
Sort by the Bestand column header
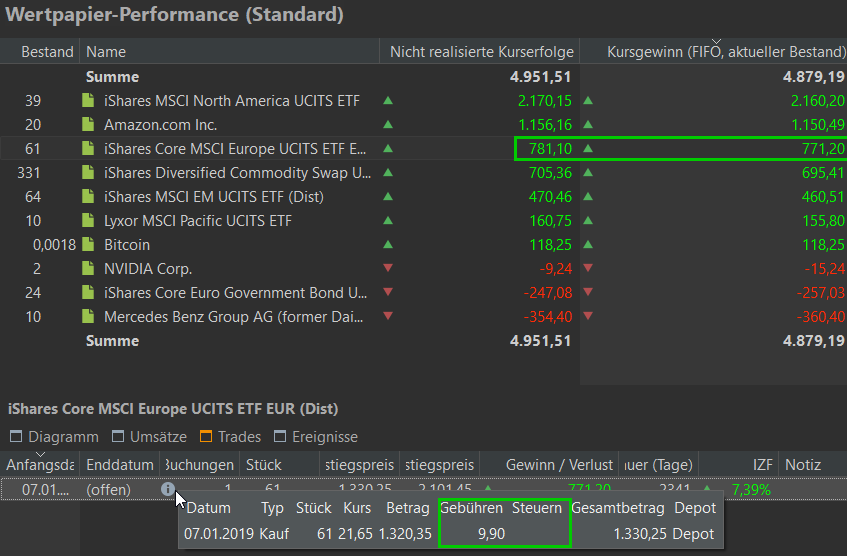[x=40, y=52]
